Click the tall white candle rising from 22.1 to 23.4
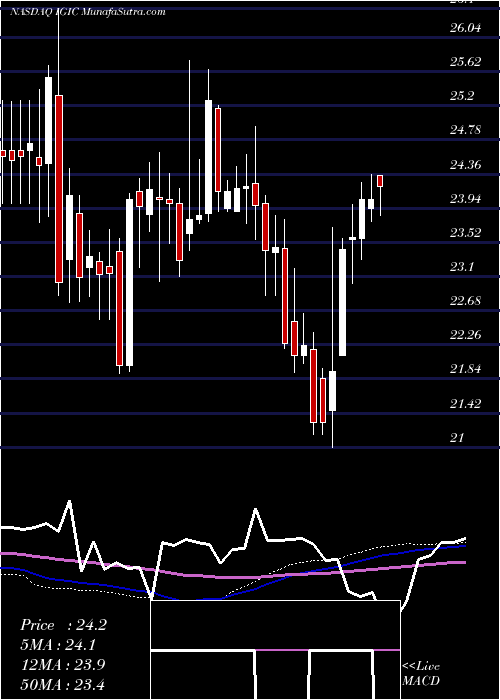This screenshot has width=500, height=700. point(342,302)
